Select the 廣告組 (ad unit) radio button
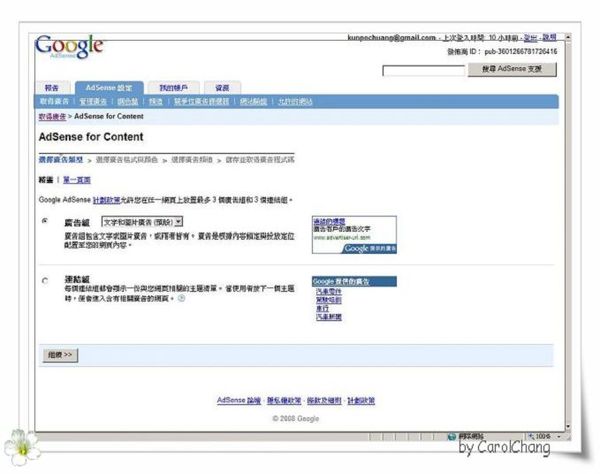 coord(45,221)
